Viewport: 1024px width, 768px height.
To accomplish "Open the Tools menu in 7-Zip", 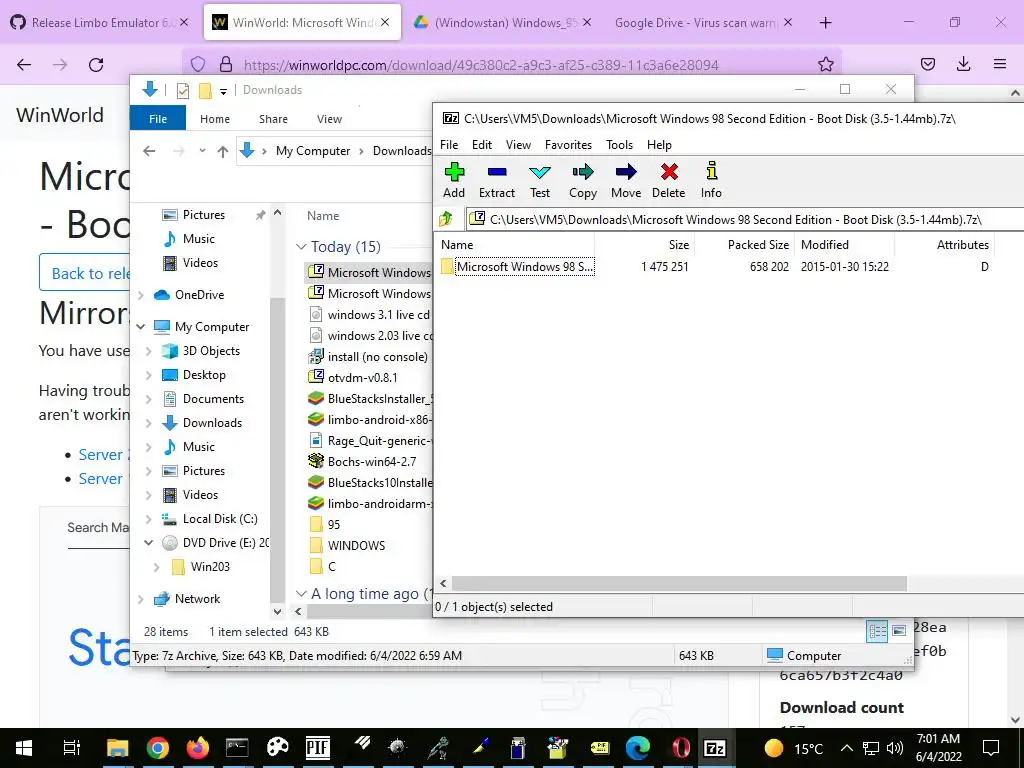I will 619,145.
